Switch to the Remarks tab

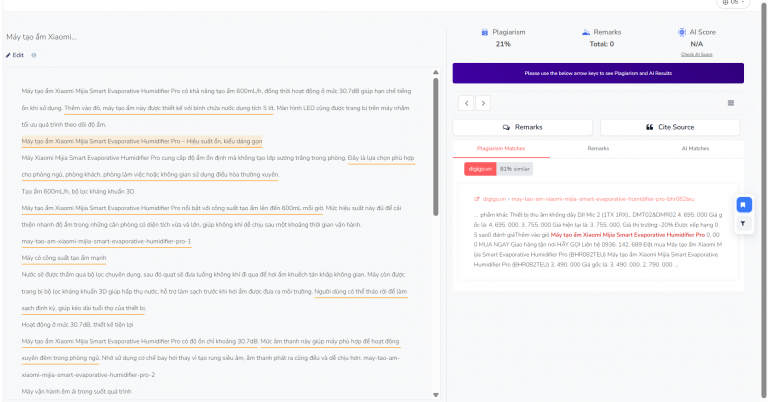[598, 148]
